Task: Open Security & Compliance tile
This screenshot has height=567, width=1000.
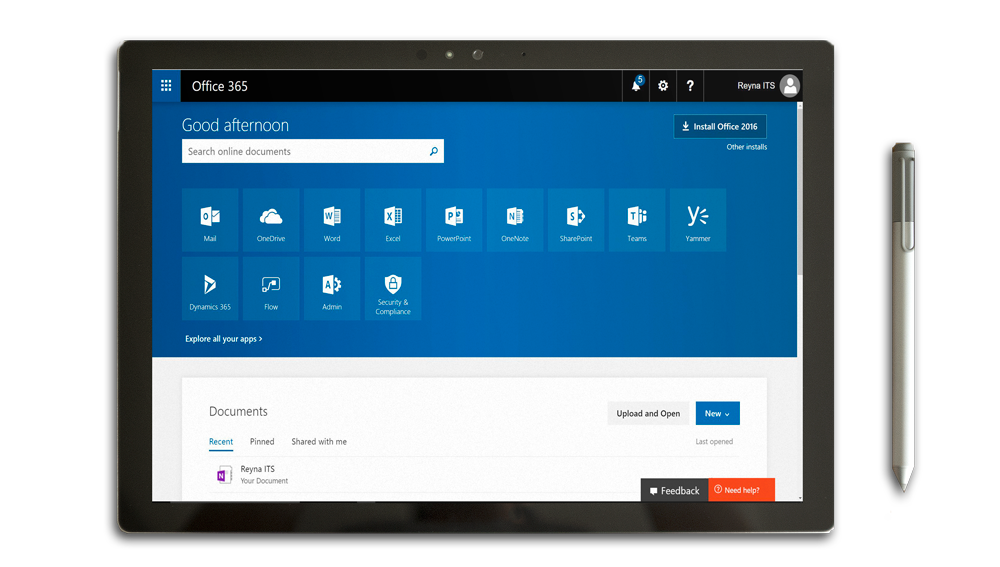Action: point(393,288)
